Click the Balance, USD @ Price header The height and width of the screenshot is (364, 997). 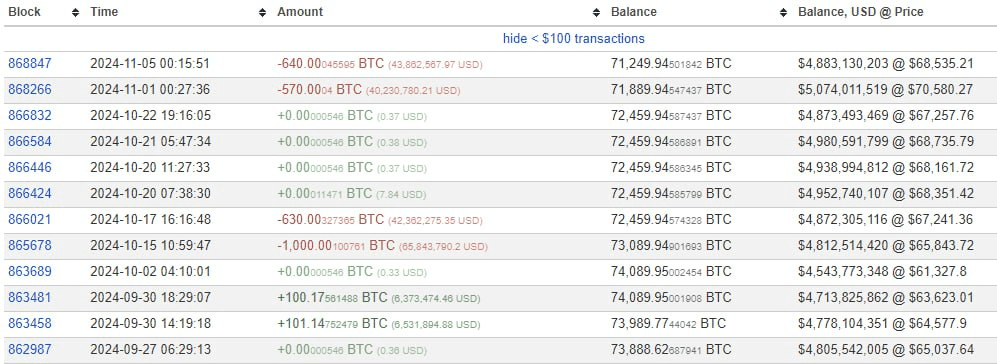[860, 12]
